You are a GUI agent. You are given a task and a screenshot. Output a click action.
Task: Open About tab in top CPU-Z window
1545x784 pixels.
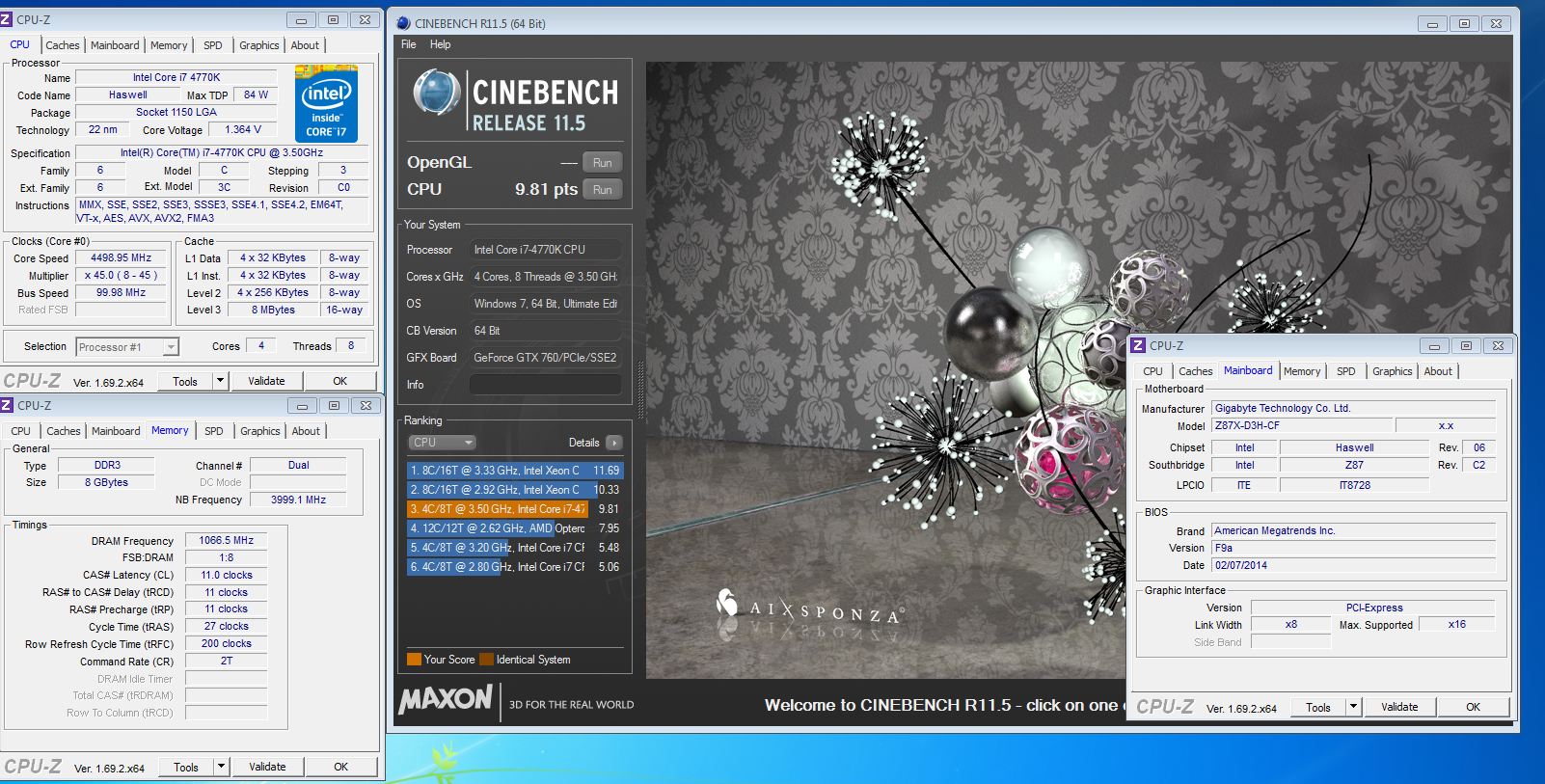(x=305, y=45)
